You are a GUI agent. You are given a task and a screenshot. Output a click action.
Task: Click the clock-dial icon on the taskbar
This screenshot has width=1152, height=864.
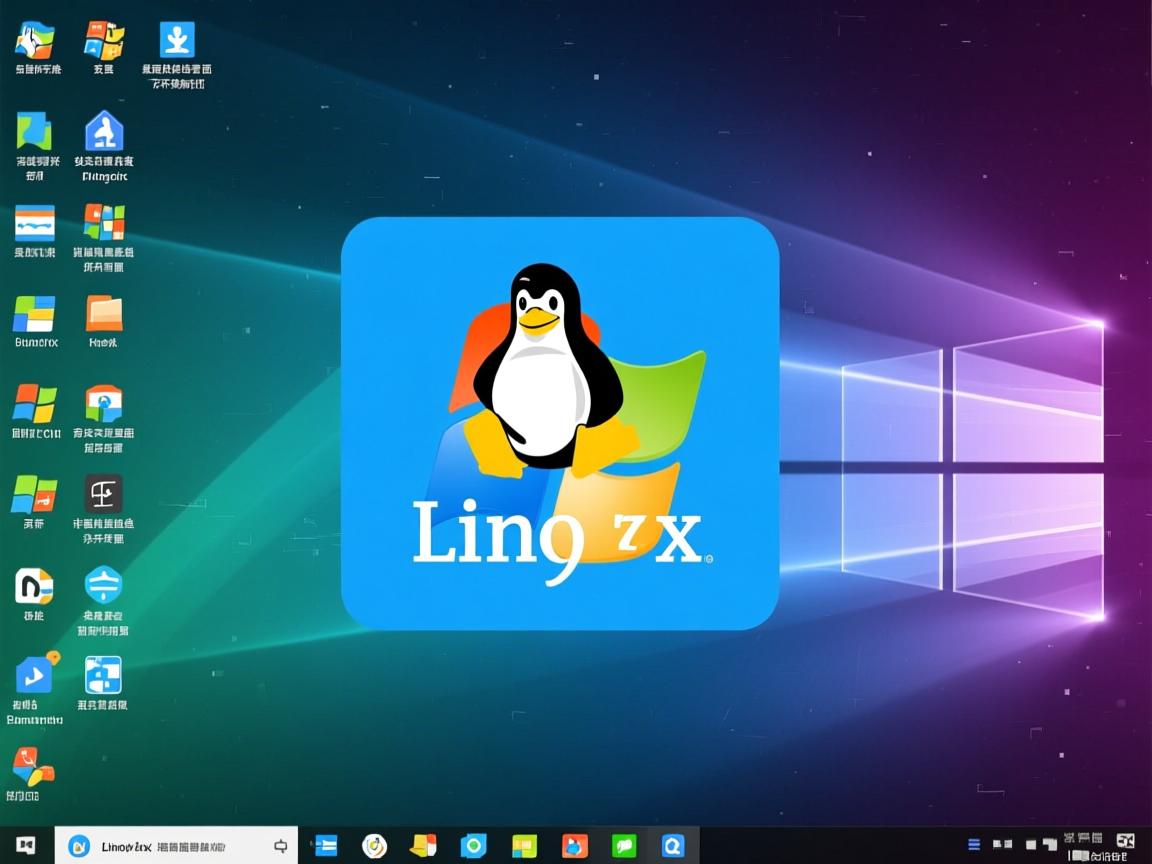[x=376, y=845]
